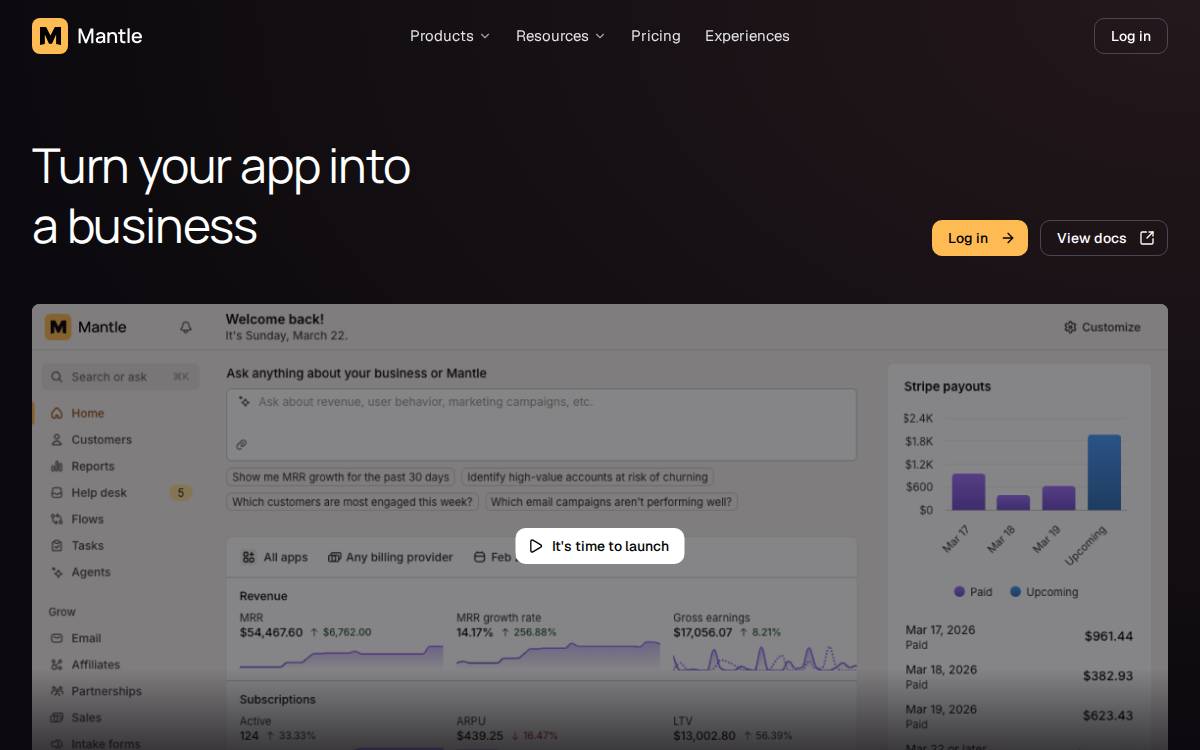The height and width of the screenshot is (750, 1200).
Task: Click the $623.43 payout amount
Action: point(1108,716)
